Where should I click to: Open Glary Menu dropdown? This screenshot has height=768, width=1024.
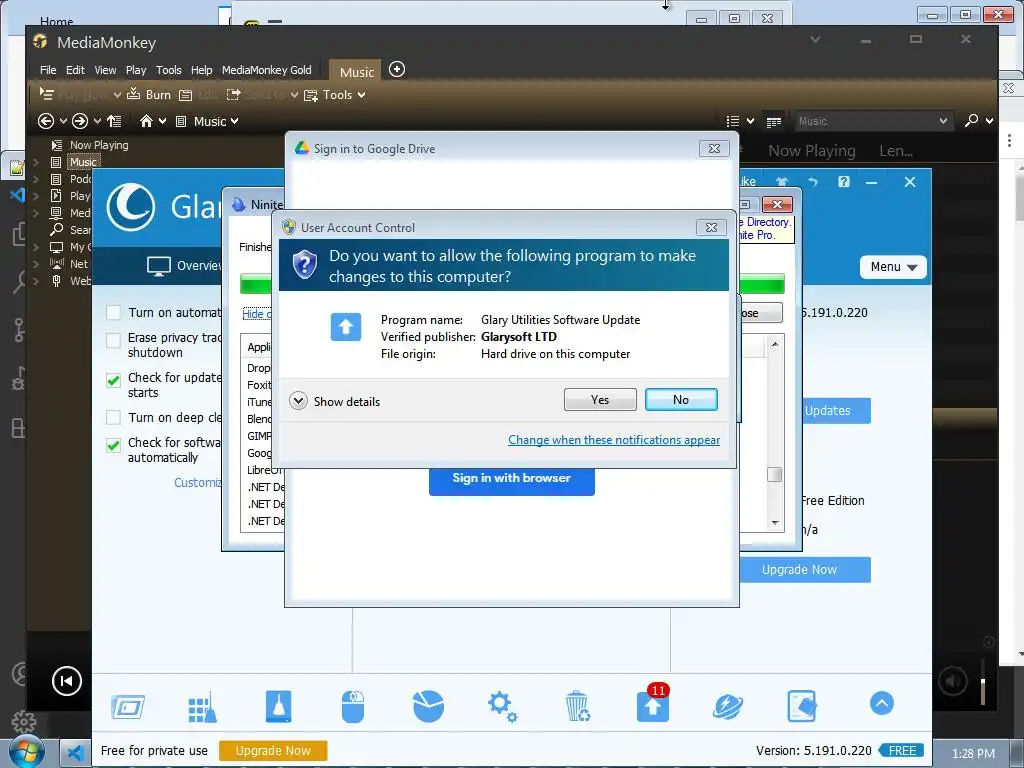coord(893,267)
